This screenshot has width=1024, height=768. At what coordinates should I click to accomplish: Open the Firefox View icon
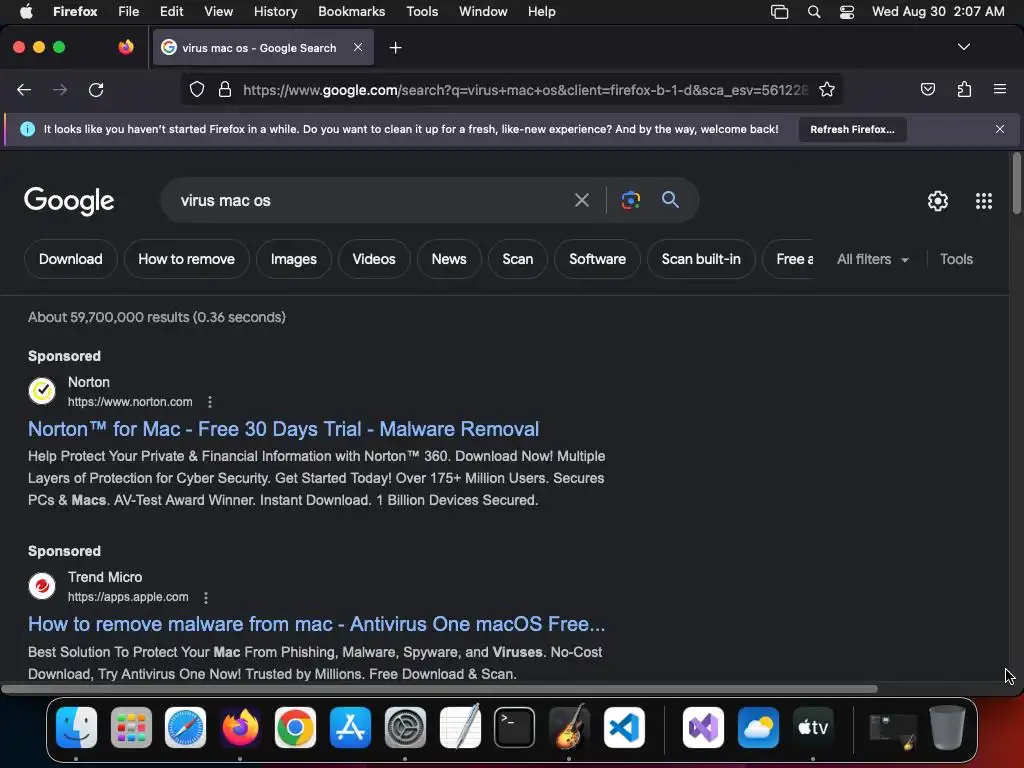(125, 47)
